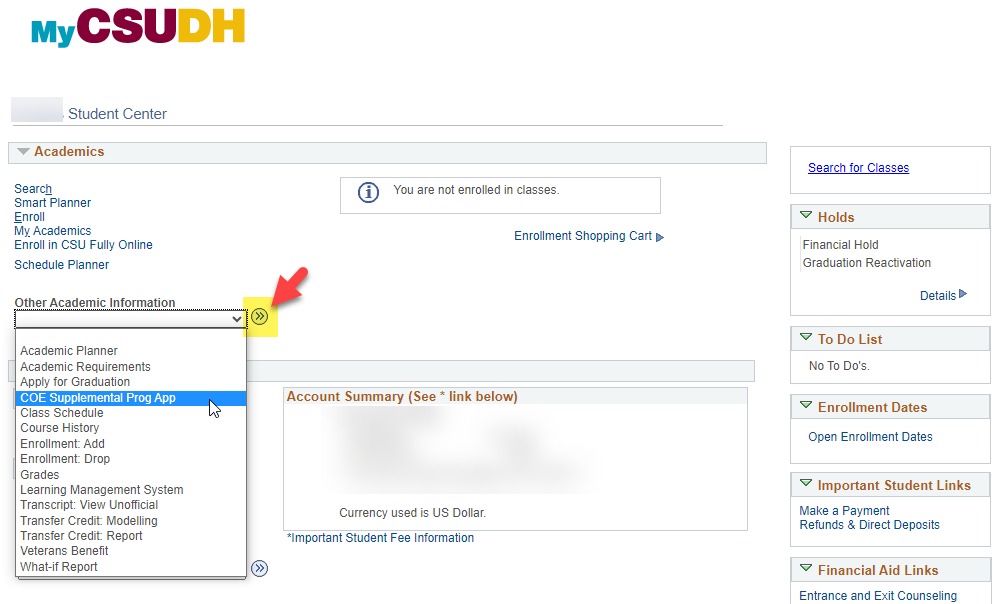Select the blank first dropdown option
Screen dimensions: 1008x604
click(130, 336)
